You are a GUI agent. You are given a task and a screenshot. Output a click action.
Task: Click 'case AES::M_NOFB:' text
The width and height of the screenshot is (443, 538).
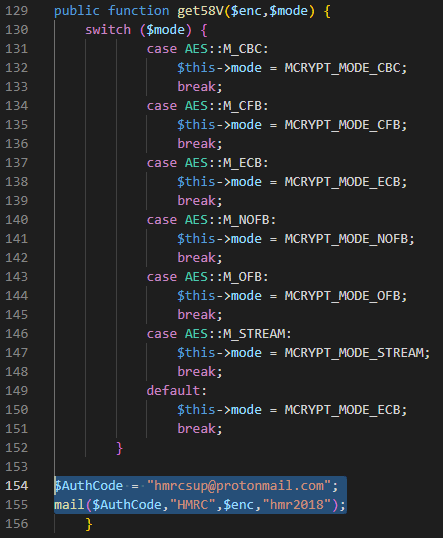pos(211,220)
